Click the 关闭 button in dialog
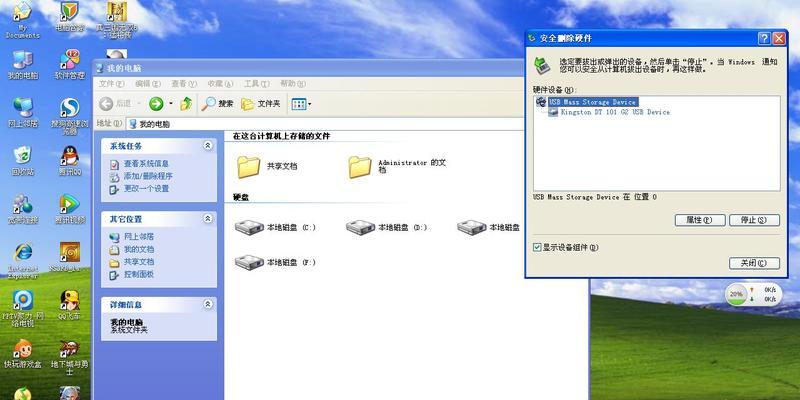The width and height of the screenshot is (800, 400). click(x=754, y=263)
